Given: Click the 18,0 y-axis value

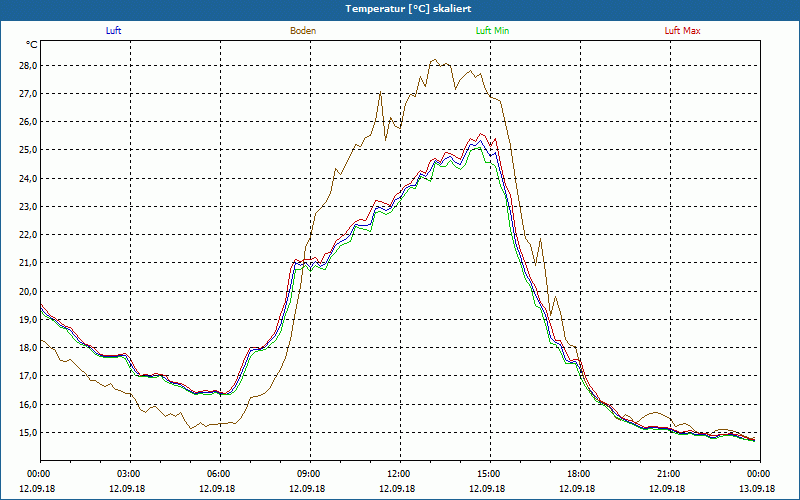Looking at the screenshot, I should (28, 347).
